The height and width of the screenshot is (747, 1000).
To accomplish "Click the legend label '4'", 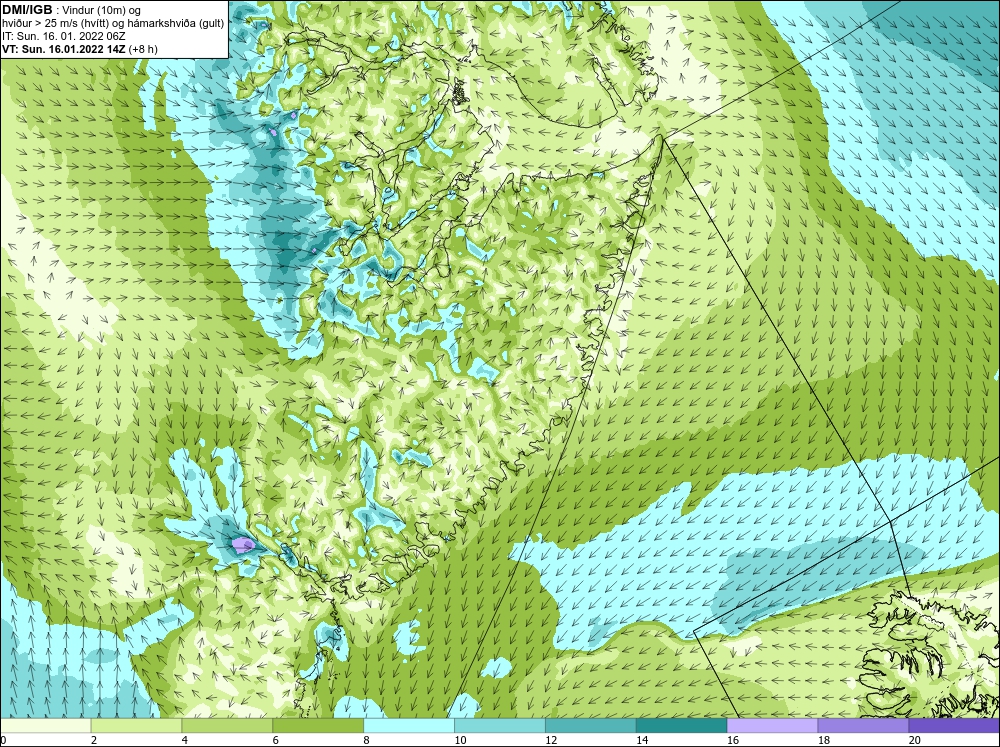I will click(185, 740).
